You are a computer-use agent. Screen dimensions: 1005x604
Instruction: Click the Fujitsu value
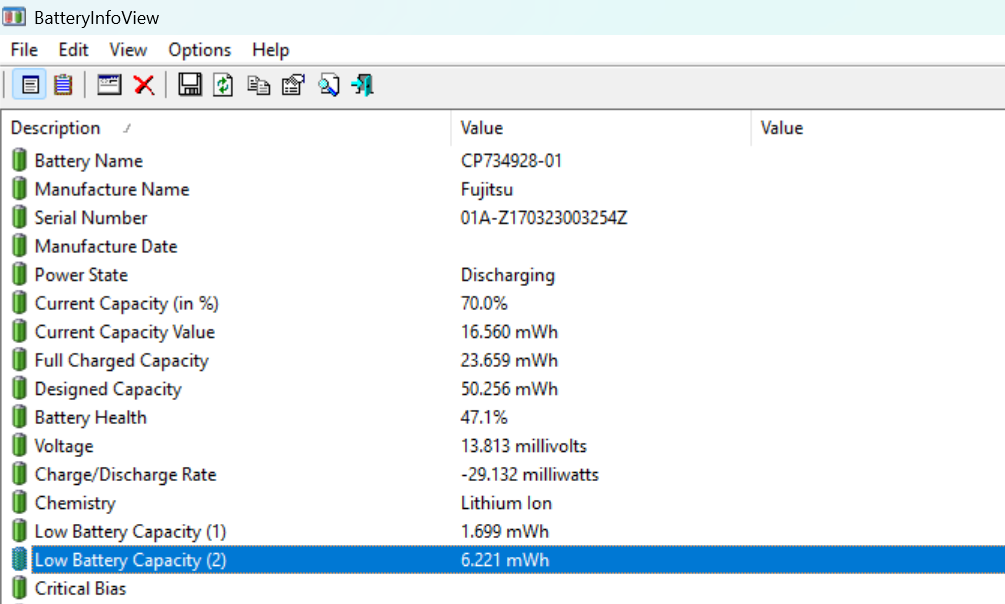pos(486,190)
